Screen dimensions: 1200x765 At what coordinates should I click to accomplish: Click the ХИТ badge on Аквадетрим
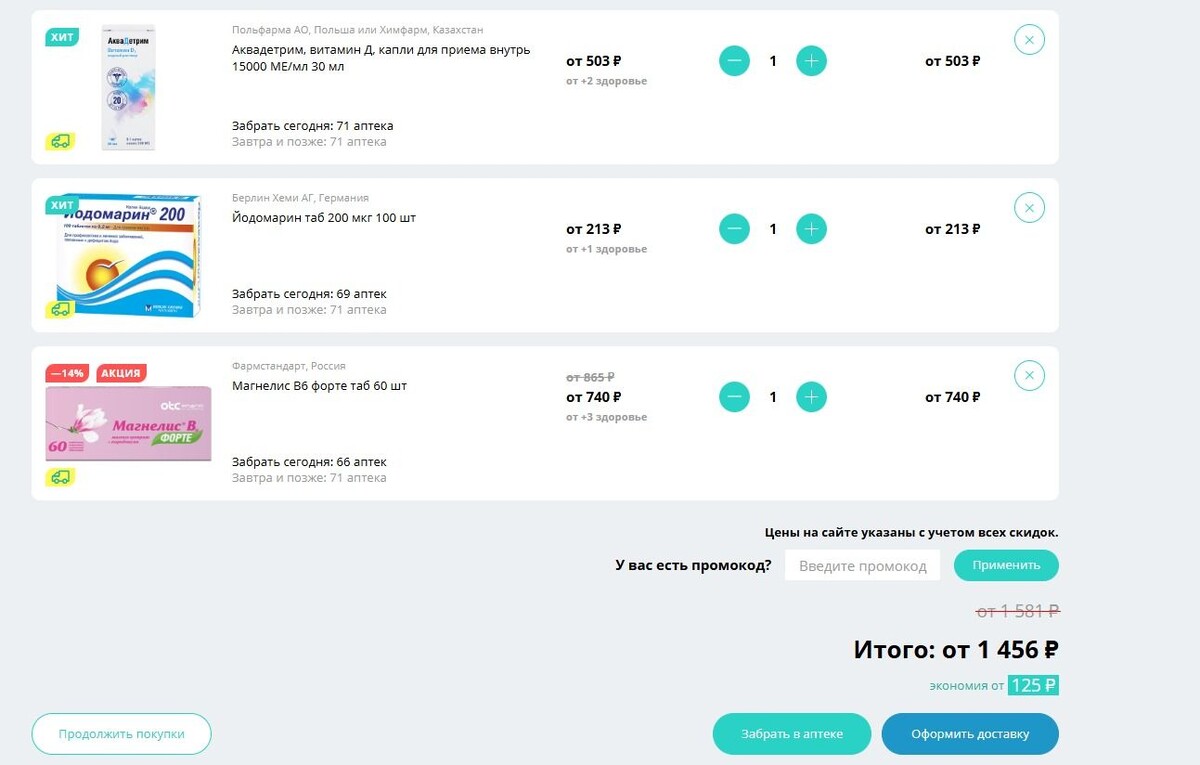tap(62, 37)
